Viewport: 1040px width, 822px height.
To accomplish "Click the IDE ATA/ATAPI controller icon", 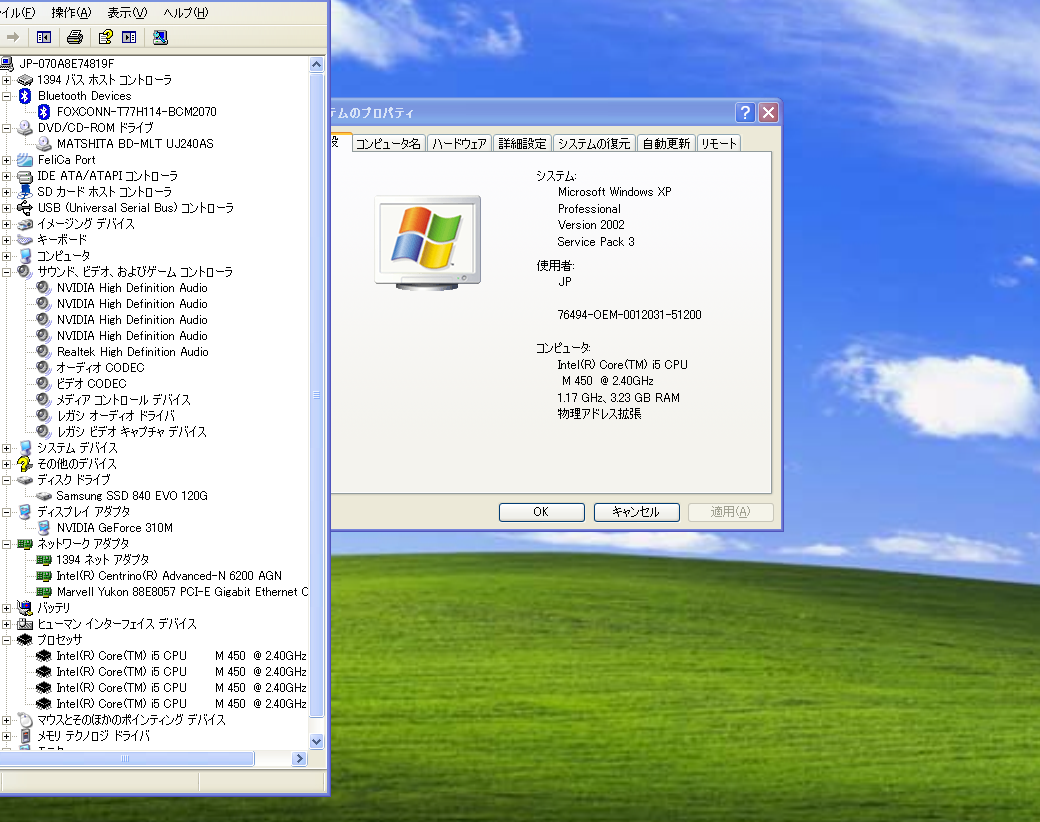I will [25, 176].
